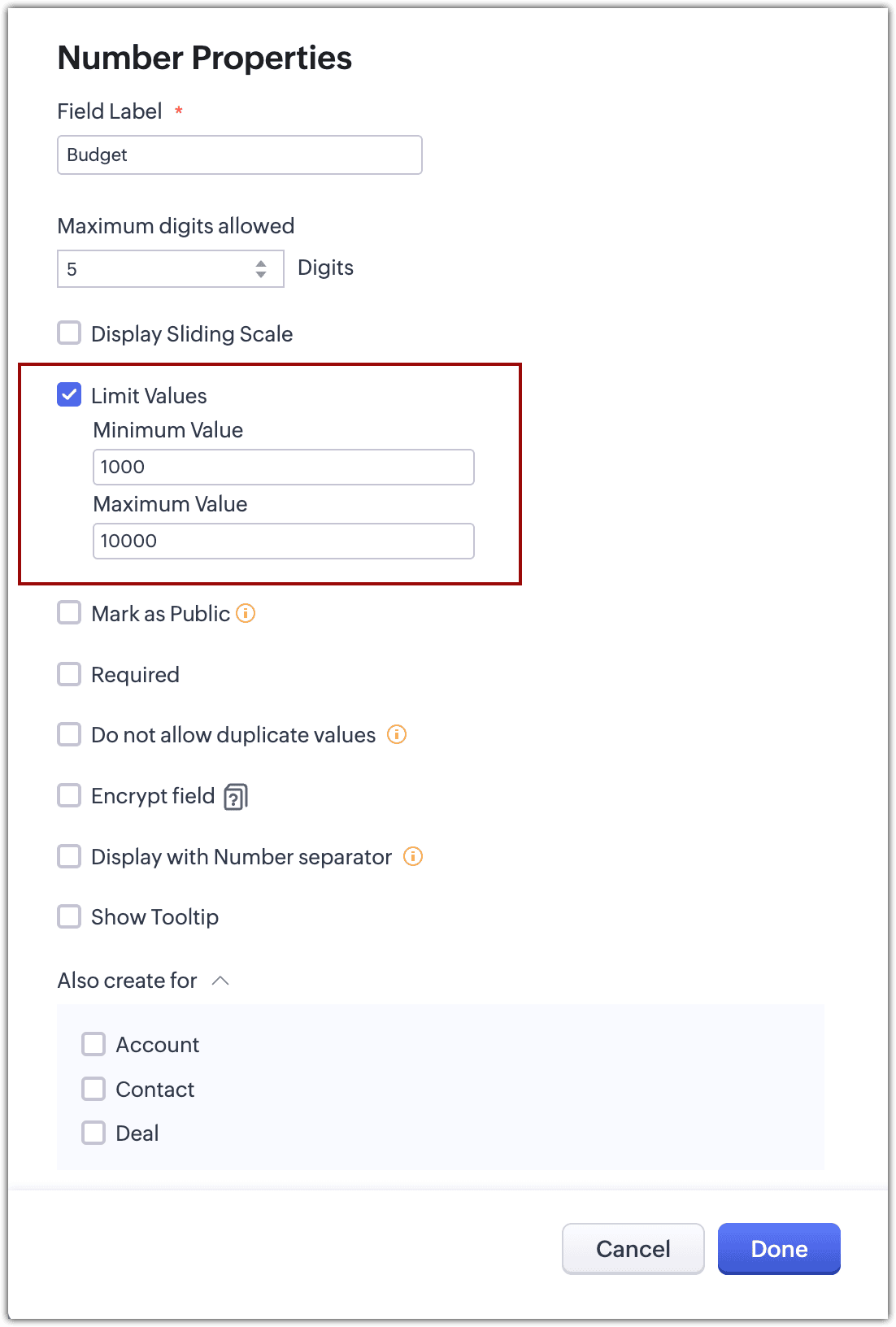
Task: Select the Deal checkbox
Action: pos(94,1133)
